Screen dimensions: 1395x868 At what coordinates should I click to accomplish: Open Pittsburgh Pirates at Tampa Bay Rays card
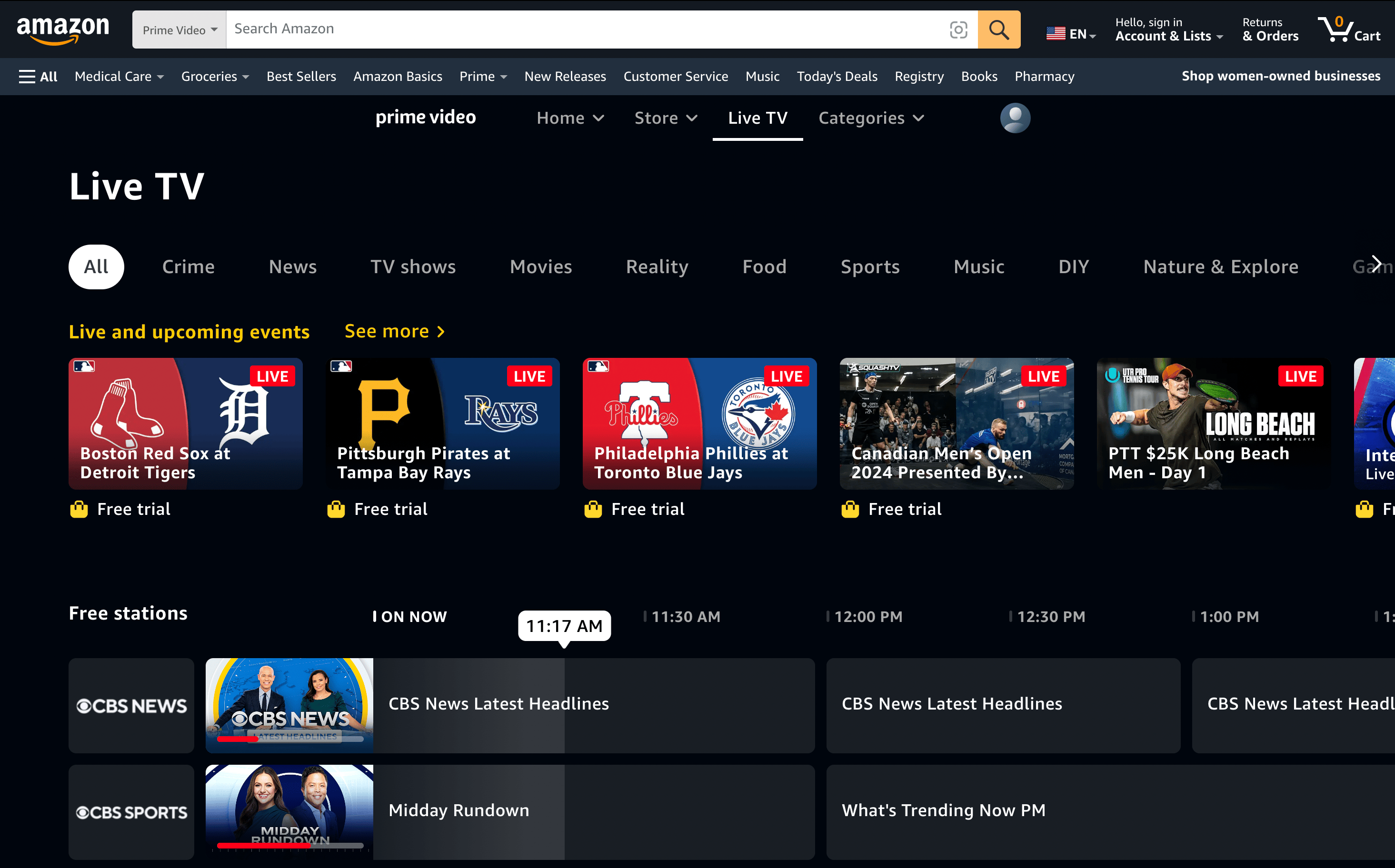pyautogui.click(x=443, y=424)
